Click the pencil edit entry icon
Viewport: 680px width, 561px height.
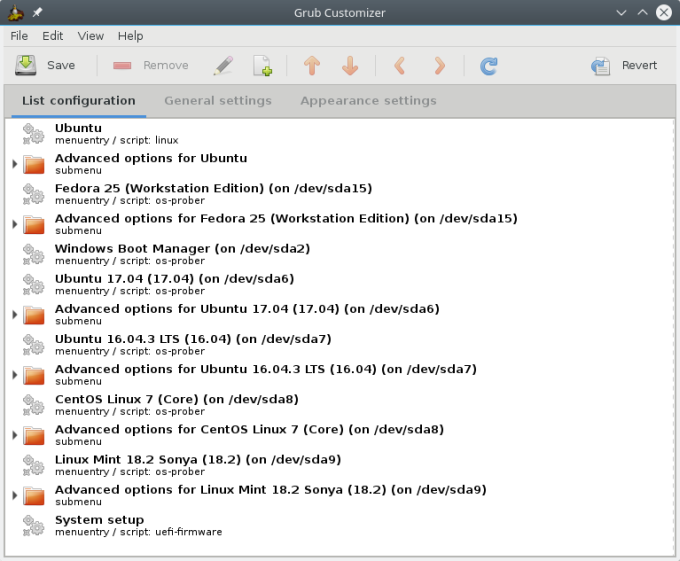223,65
